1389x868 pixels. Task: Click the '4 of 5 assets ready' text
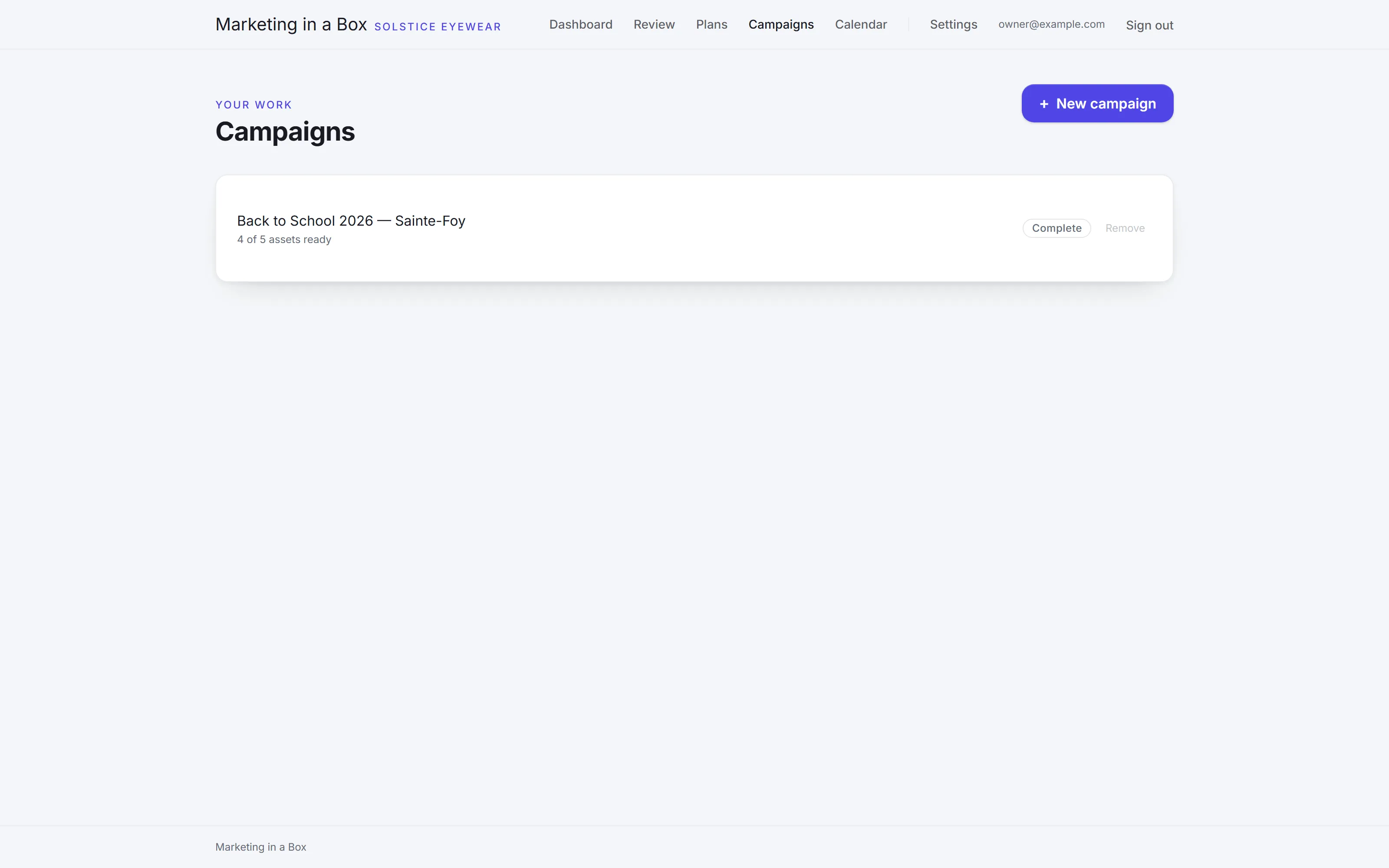(284, 240)
